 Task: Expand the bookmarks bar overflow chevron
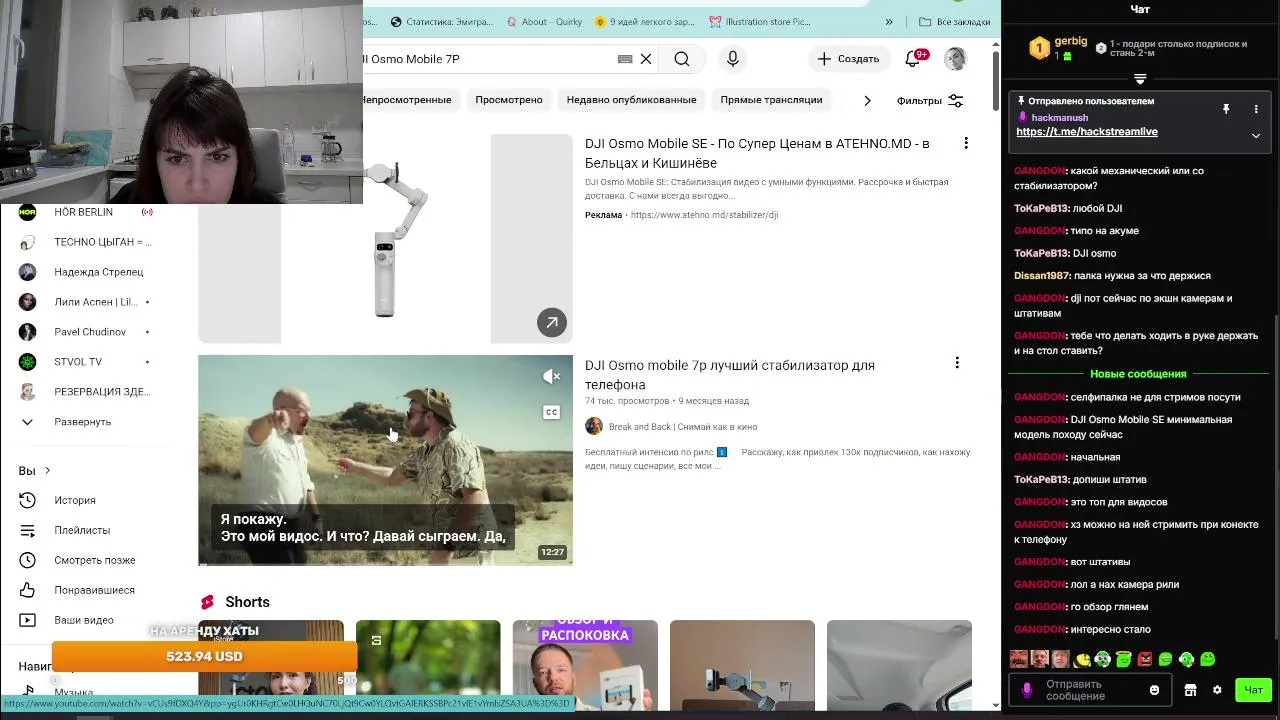pos(889,22)
